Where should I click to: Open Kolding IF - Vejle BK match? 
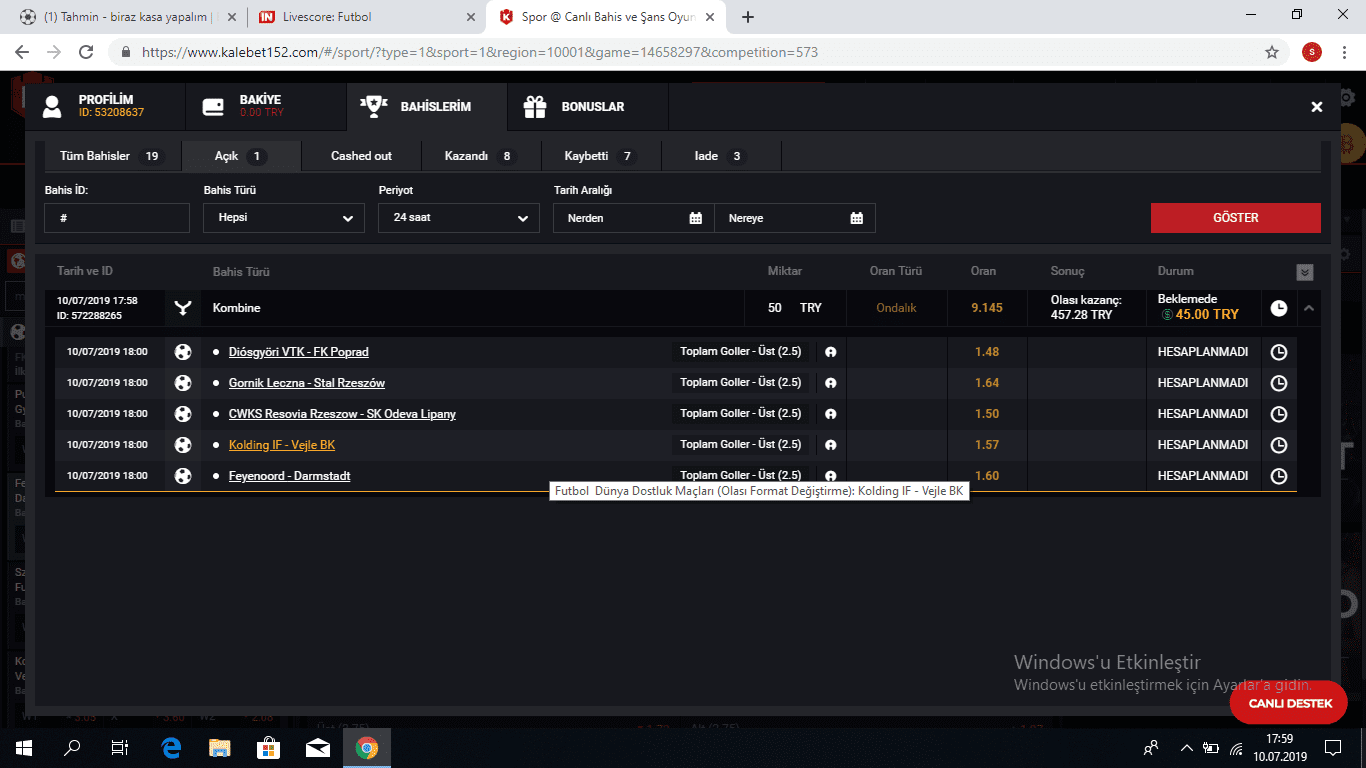point(281,445)
